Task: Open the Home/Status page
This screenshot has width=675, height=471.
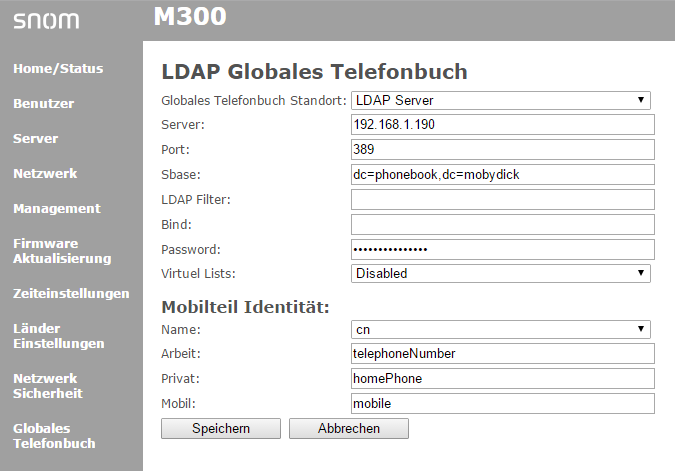Action: [x=58, y=69]
